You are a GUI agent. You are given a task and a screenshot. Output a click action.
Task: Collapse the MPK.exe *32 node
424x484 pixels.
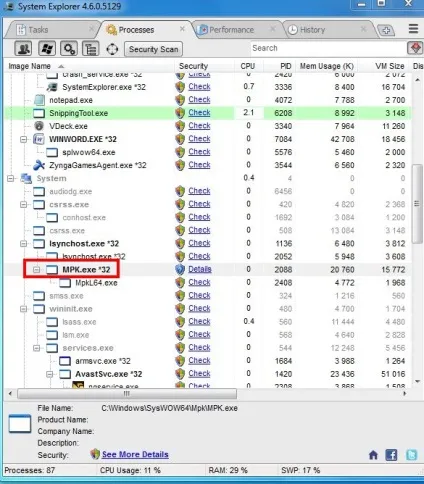pos(37,270)
